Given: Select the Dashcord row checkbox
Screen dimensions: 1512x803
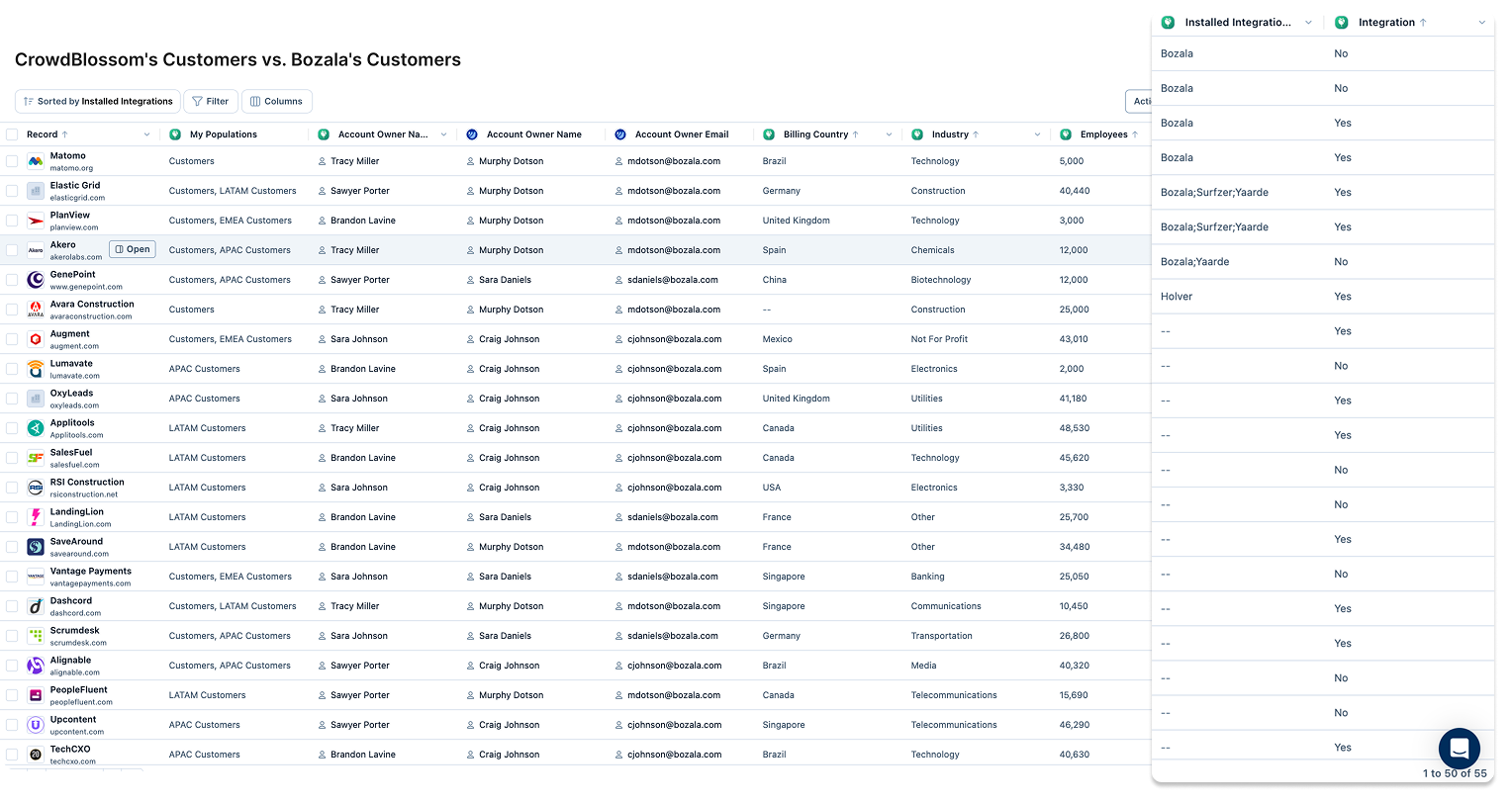Looking at the screenshot, I should click(12, 606).
